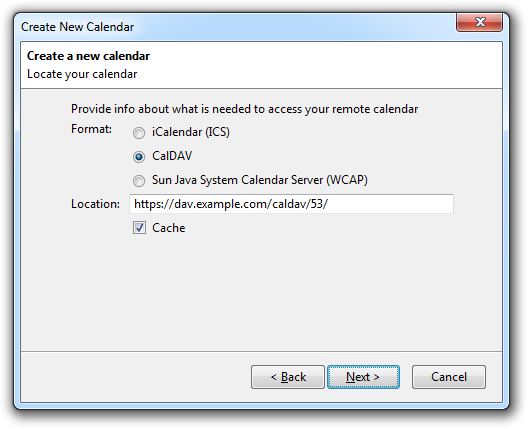This screenshot has width=528, height=429.
Task: Click empty part of the Location input field
Action: pyautogui.click(x=391, y=204)
